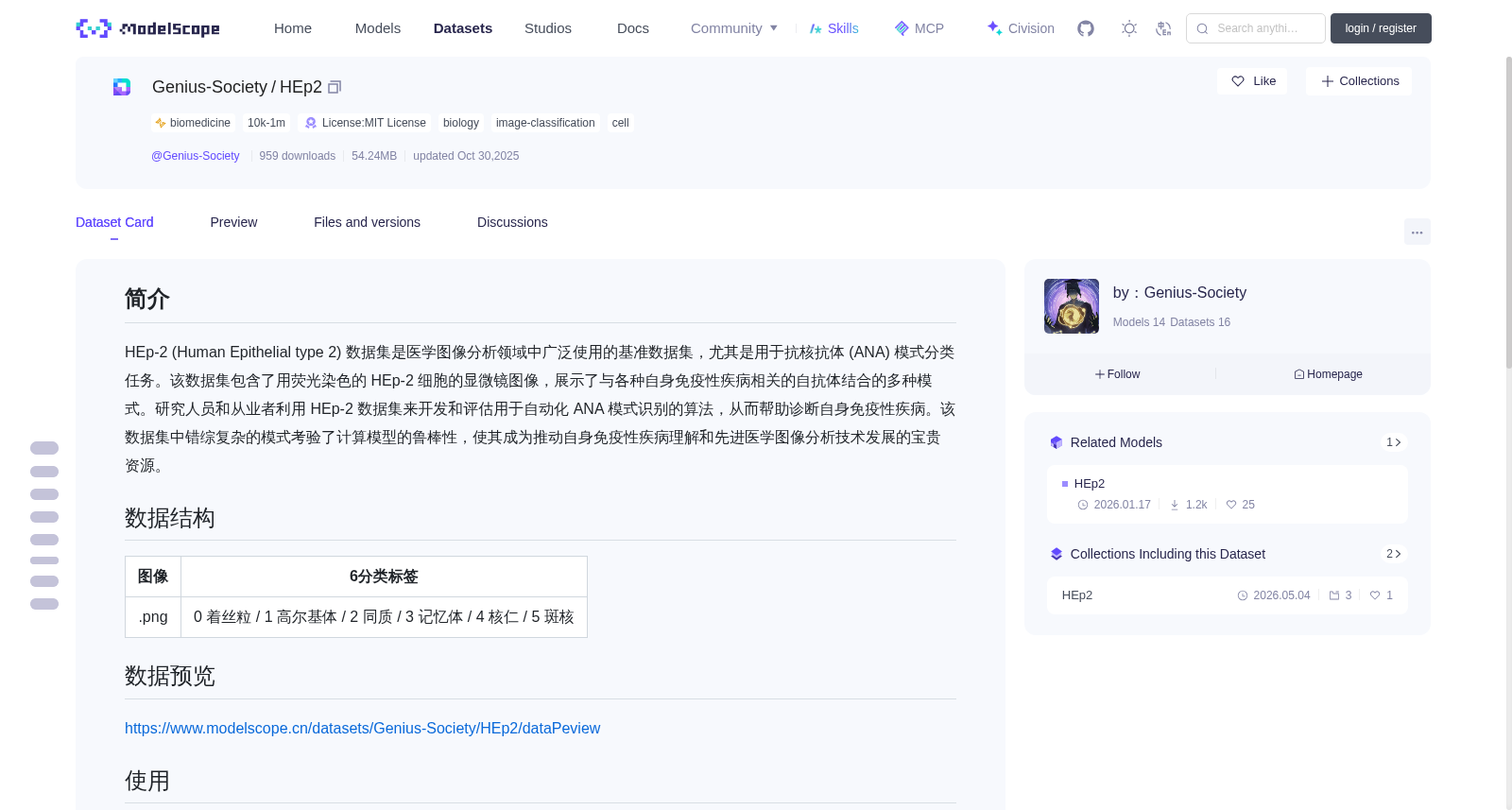
Task: Switch to Files and versions tab
Action: (x=367, y=222)
